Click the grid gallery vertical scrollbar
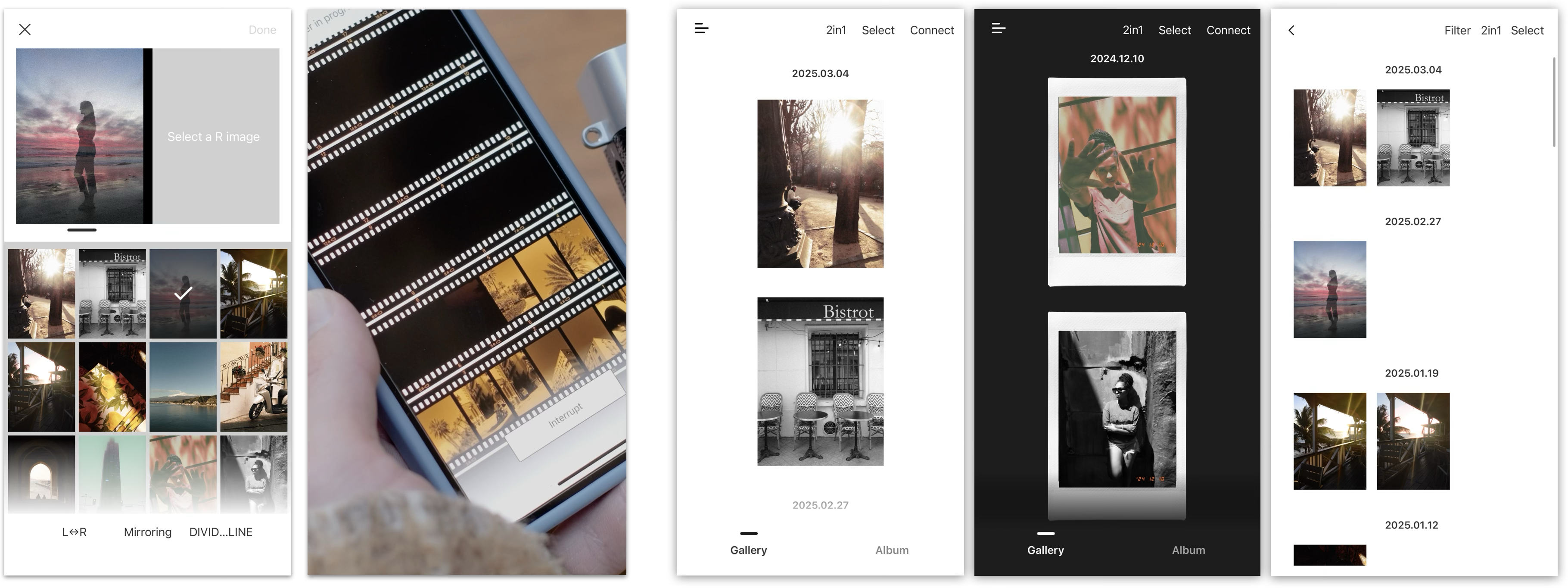 [1554, 102]
